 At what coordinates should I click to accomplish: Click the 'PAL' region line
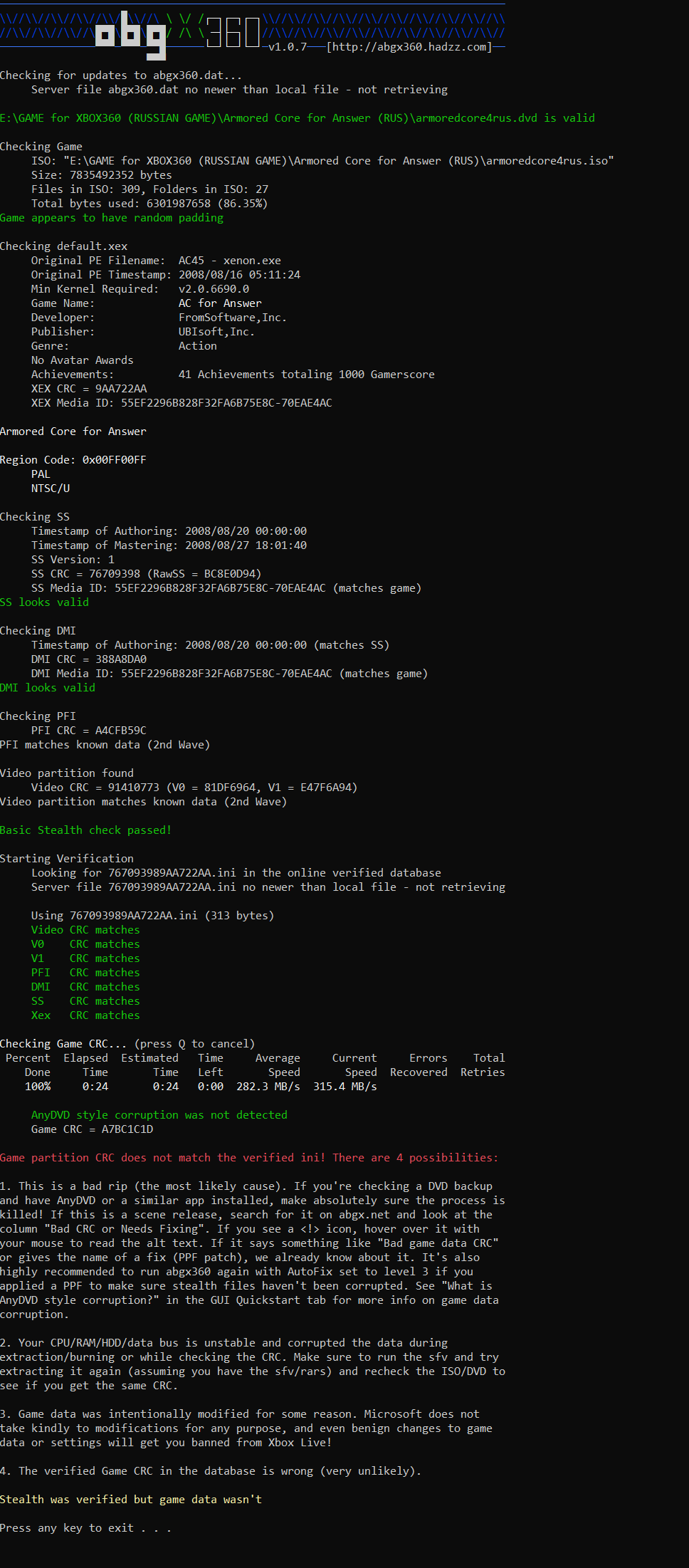(x=41, y=474)
